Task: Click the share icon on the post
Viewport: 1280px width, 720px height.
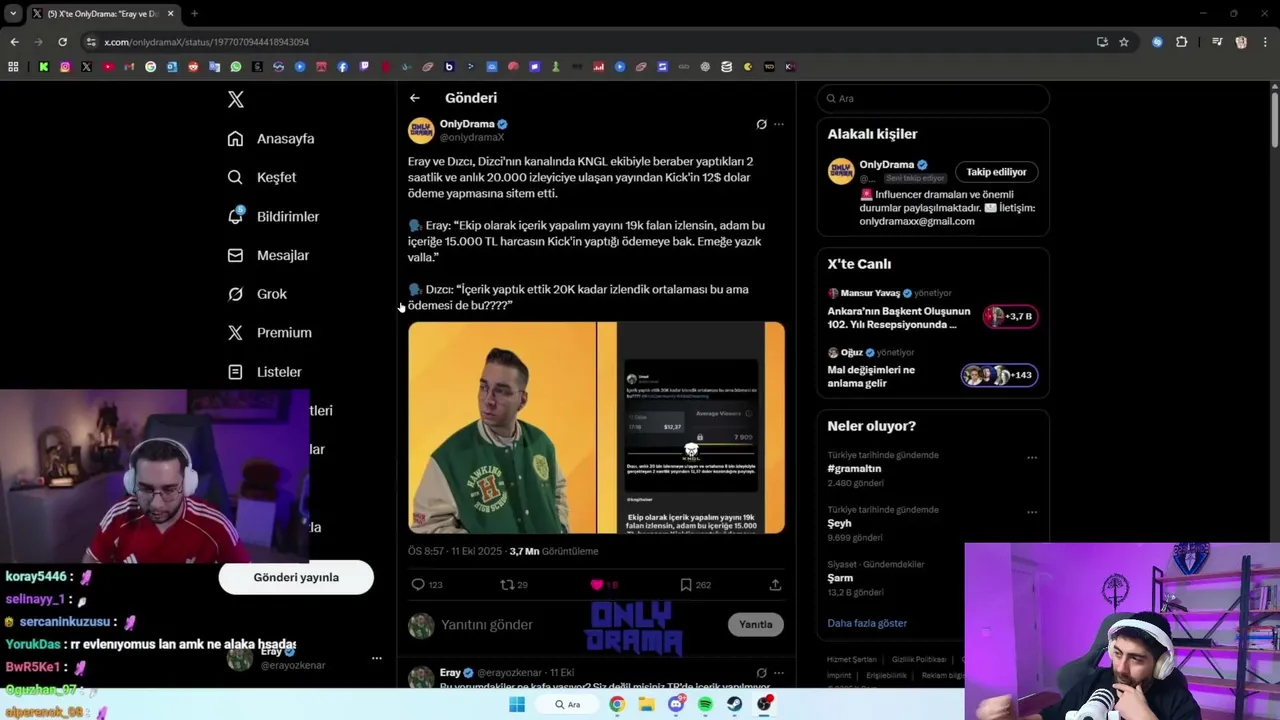Action: pyautogui.click(x=775, y=585)
